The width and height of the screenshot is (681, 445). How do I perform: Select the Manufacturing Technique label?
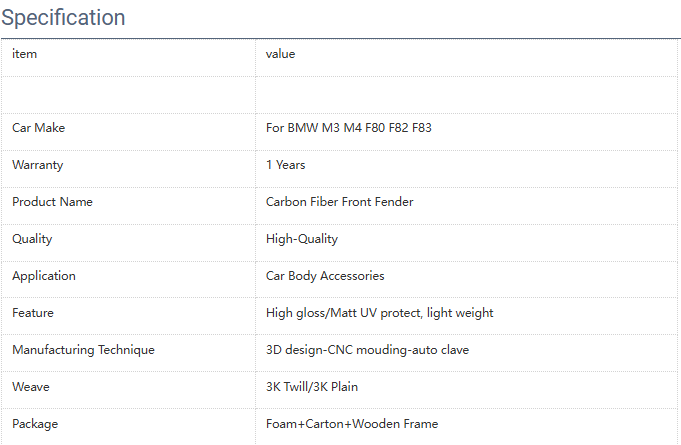coord(83,350)
